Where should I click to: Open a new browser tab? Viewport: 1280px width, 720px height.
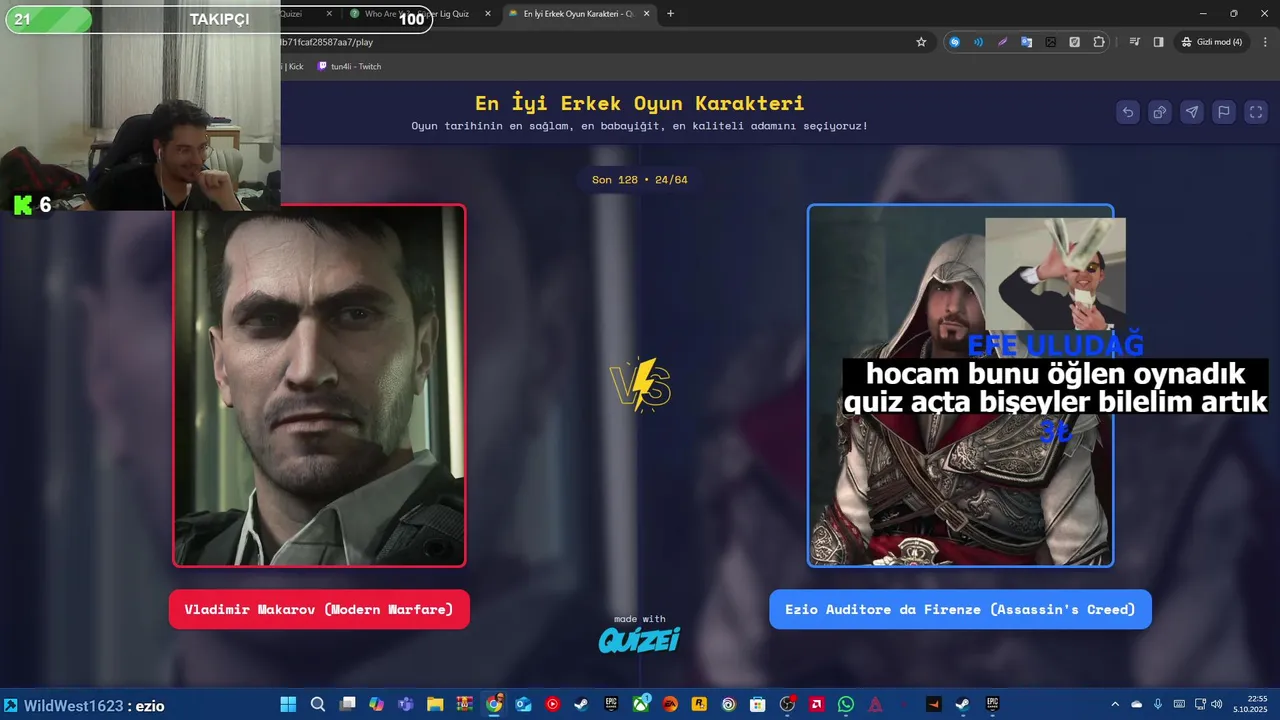[x=670, y=14]
